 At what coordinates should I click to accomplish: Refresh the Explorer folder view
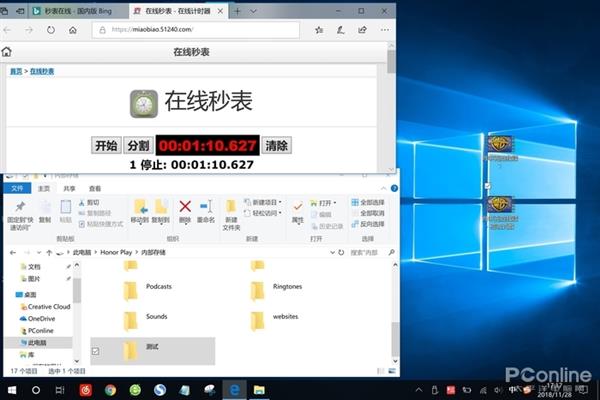[x=341, y=253]
